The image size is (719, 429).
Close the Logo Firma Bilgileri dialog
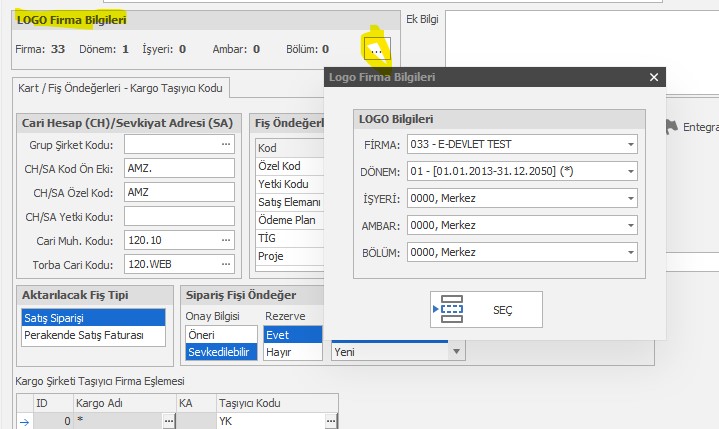654,77
